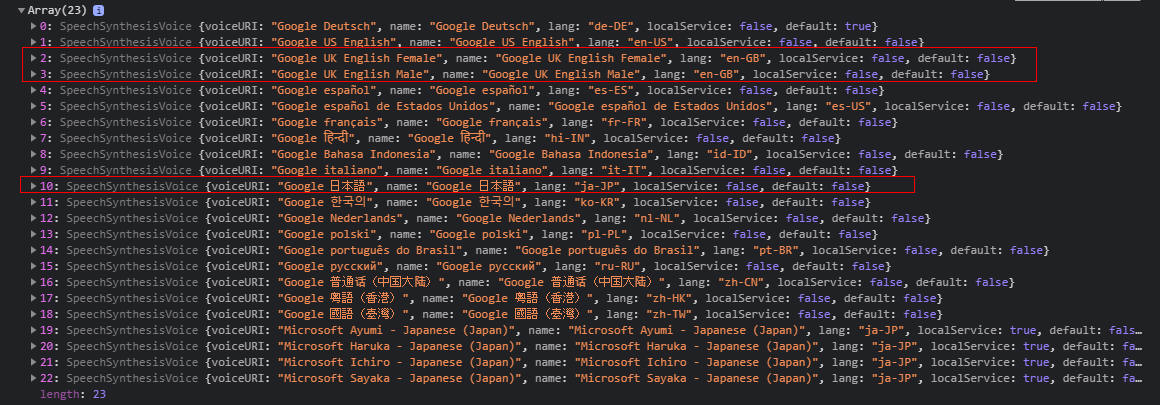
Task: Click voiceURI "Microsoft Ichiro - Japanese (Japan)" string
Action: pyautogui.click(x=399, y=362)
